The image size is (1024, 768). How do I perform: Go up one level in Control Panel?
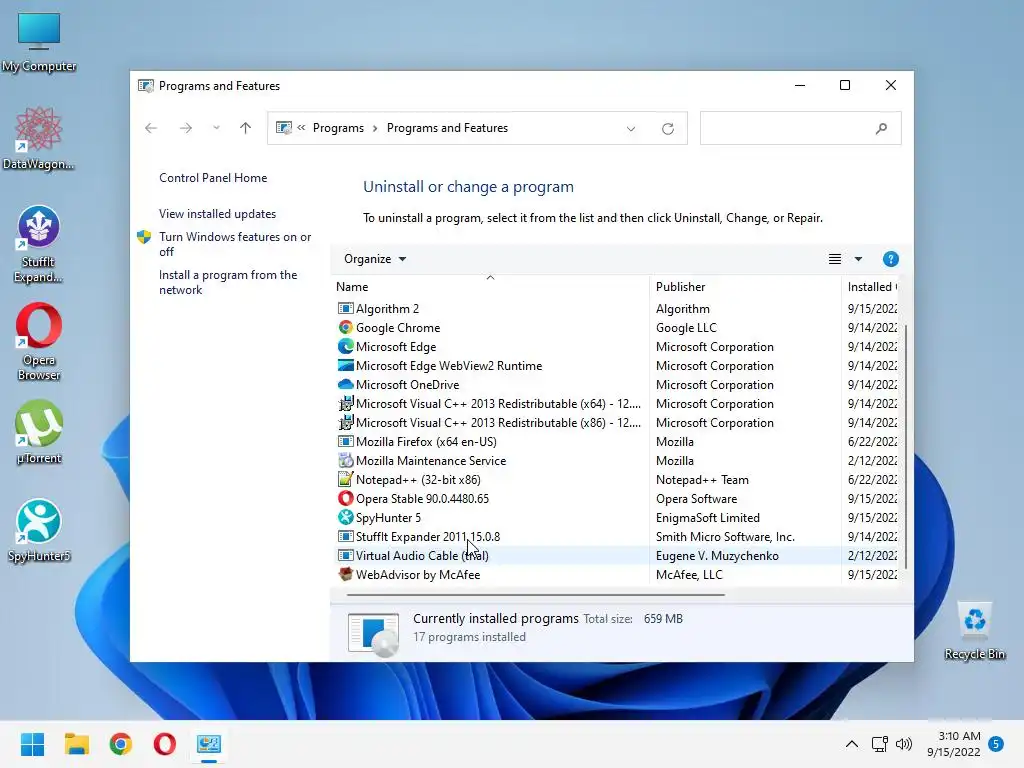[x=246, y=128]
